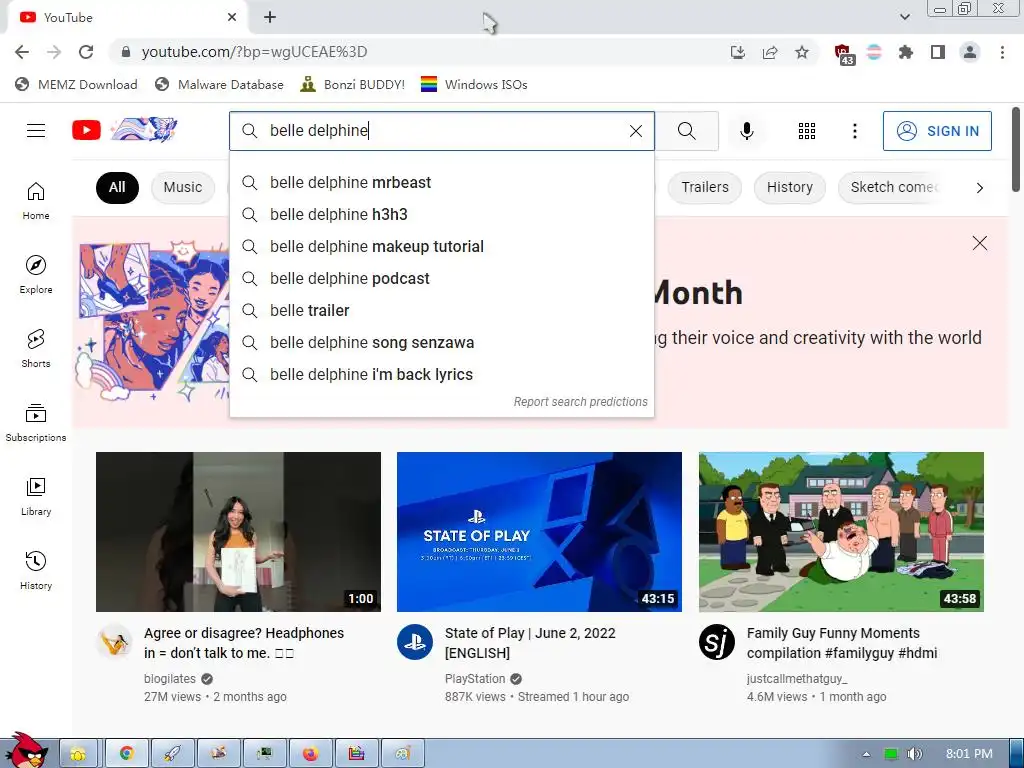Open Windows ISOs bookmark

tap(474, 84)
